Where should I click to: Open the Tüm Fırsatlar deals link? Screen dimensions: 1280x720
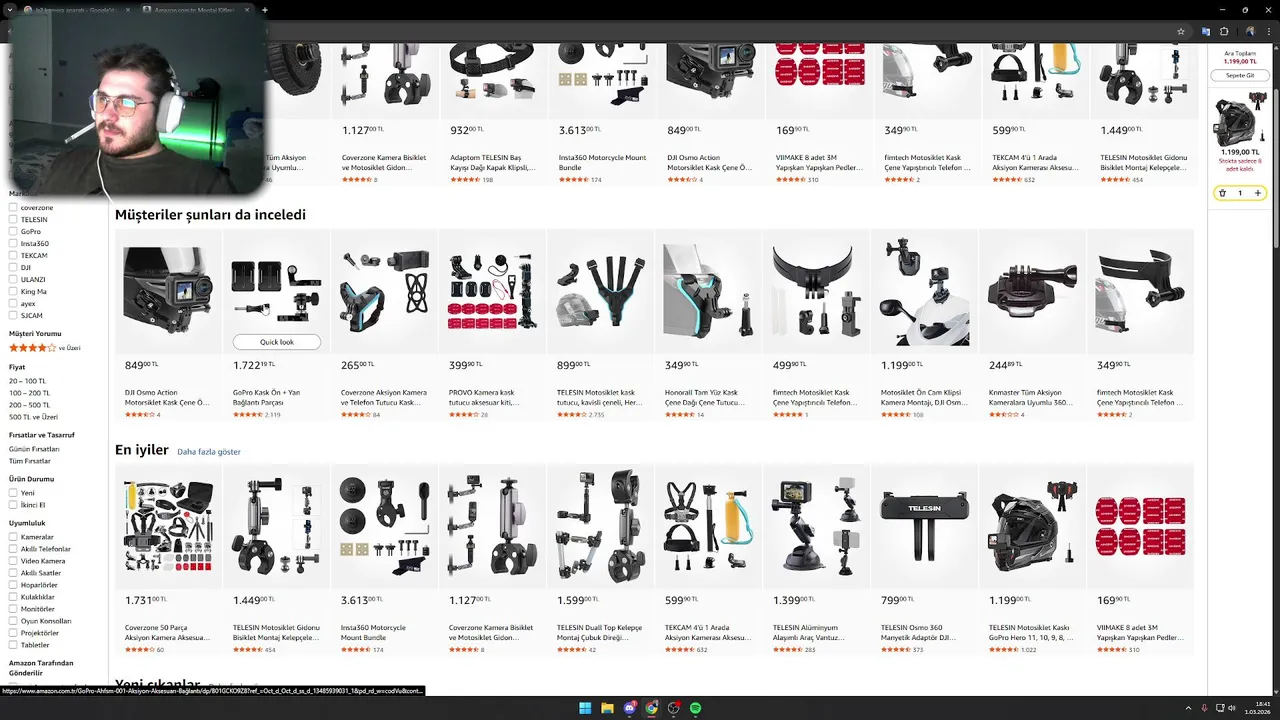pos(30,461)
